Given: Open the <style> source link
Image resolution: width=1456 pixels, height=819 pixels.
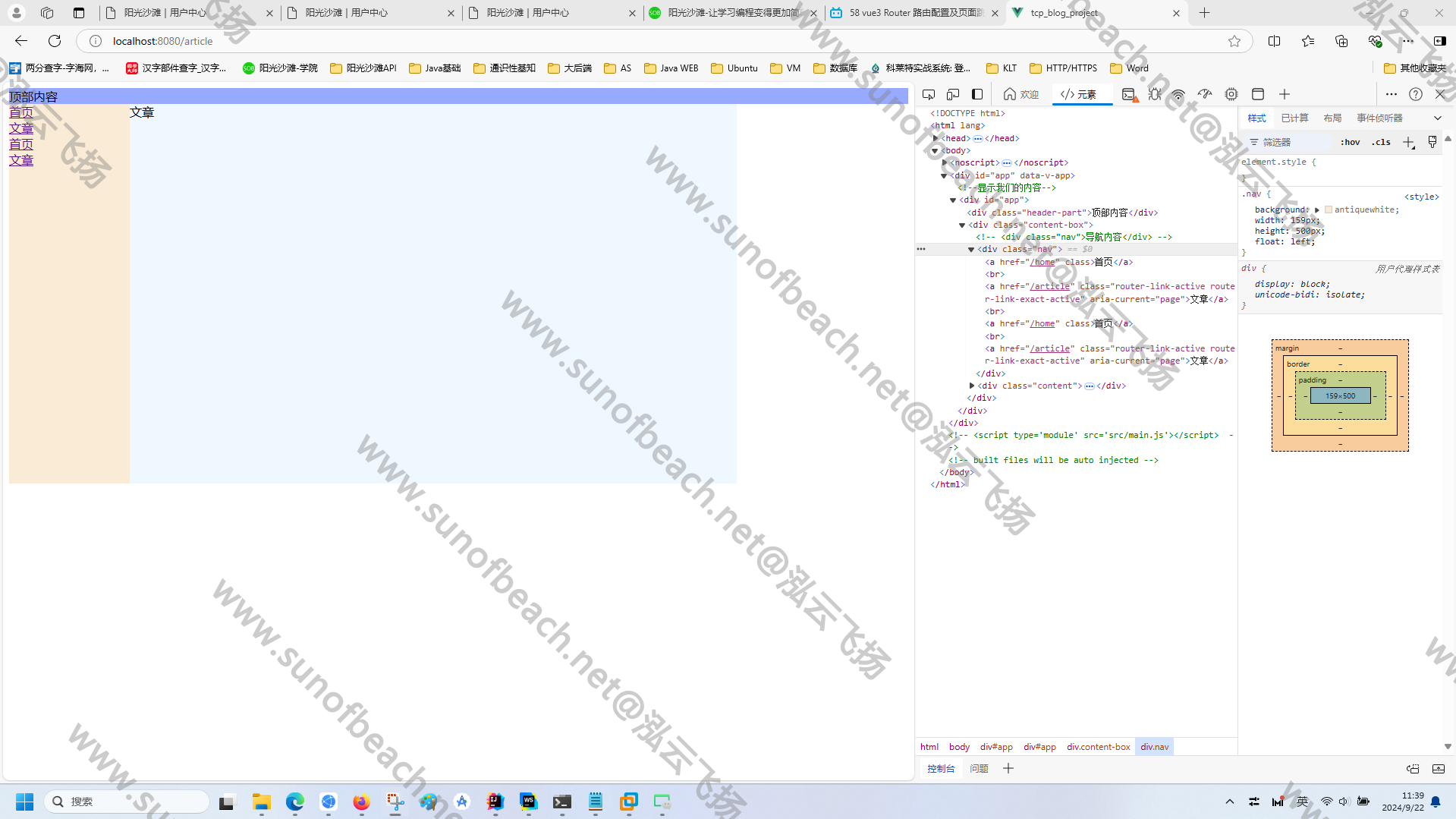Looking at the screenshot, I should 1421,197.
